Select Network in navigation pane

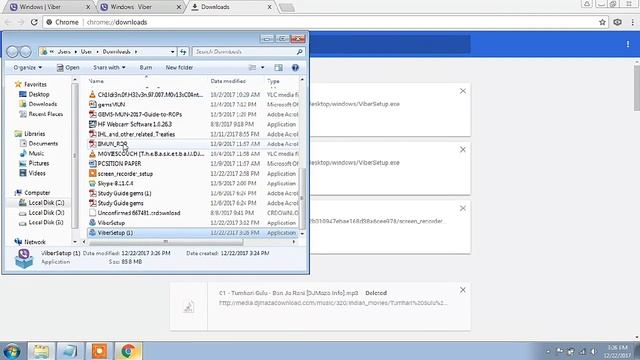(35, 242)
